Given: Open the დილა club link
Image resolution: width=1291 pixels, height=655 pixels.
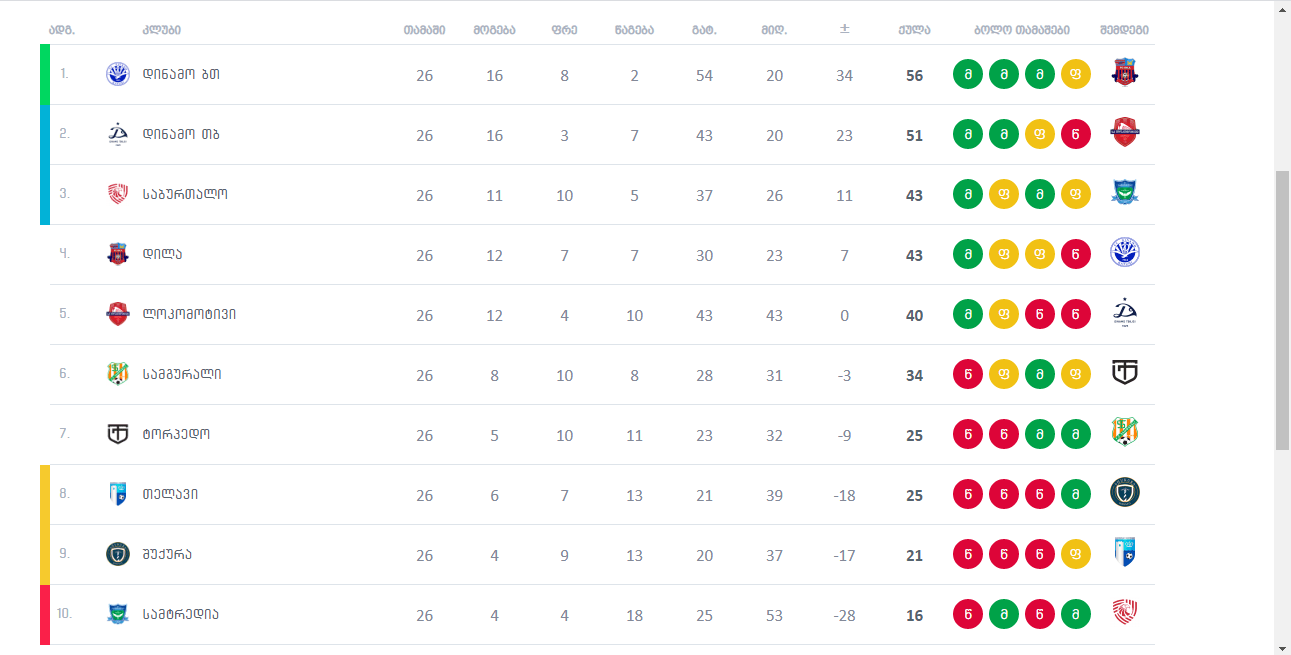Looking at the screenshot, I should [162, 255].
